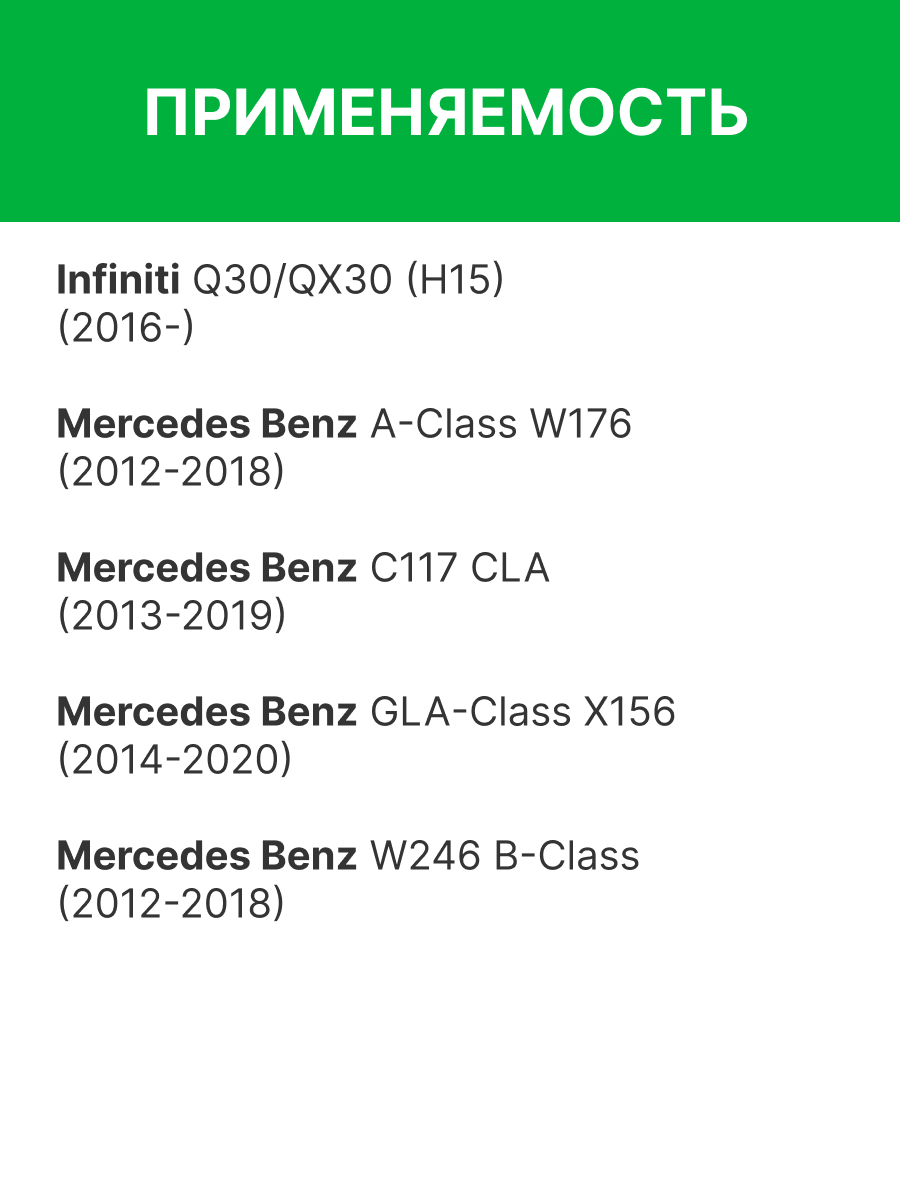900x1200 pixels.
Task: Click Mercedes Benz beside A-Class W176
Action: [x=206, y=425]
